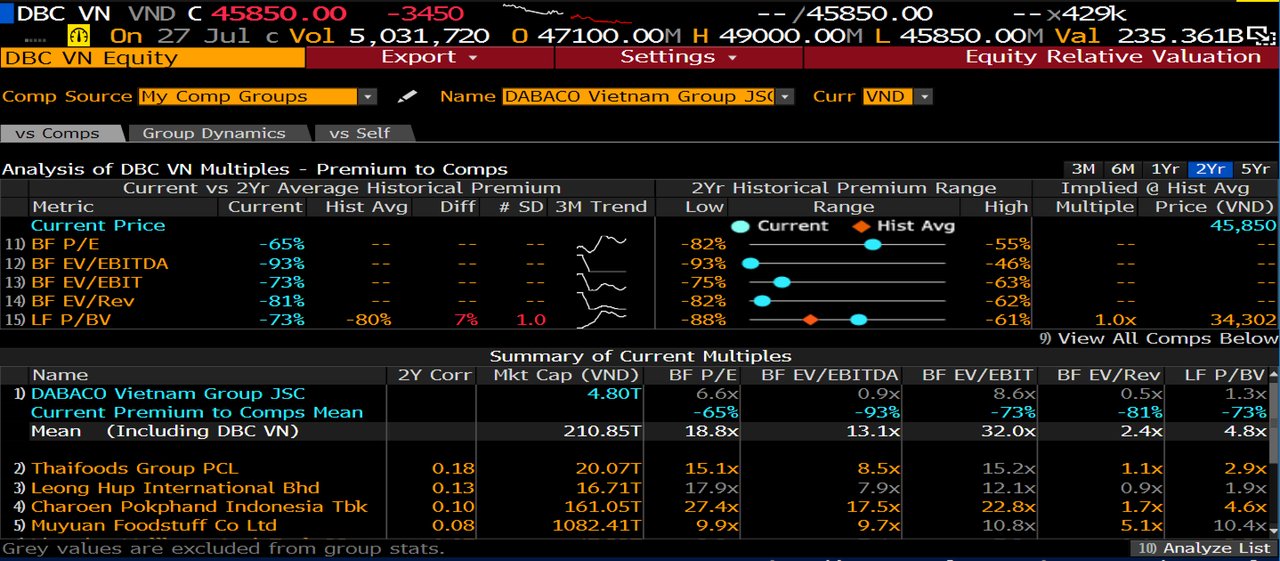Open the Settings dropdown menu
Screen dimensions: 1280x561
click(x=678, y=57)
